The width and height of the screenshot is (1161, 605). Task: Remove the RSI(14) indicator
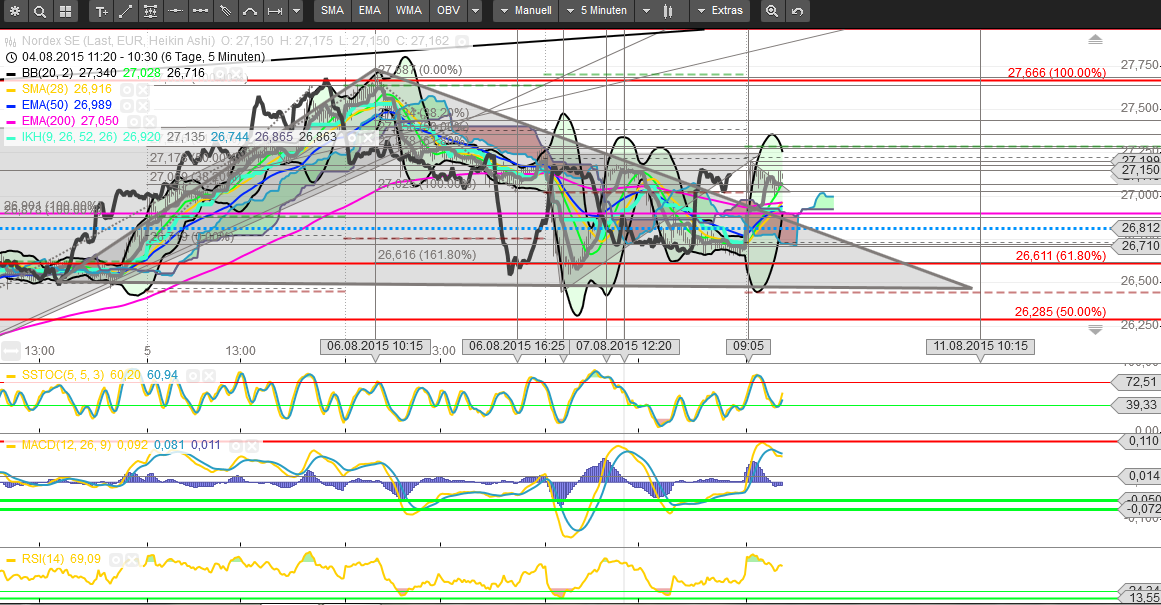point(131,559)
